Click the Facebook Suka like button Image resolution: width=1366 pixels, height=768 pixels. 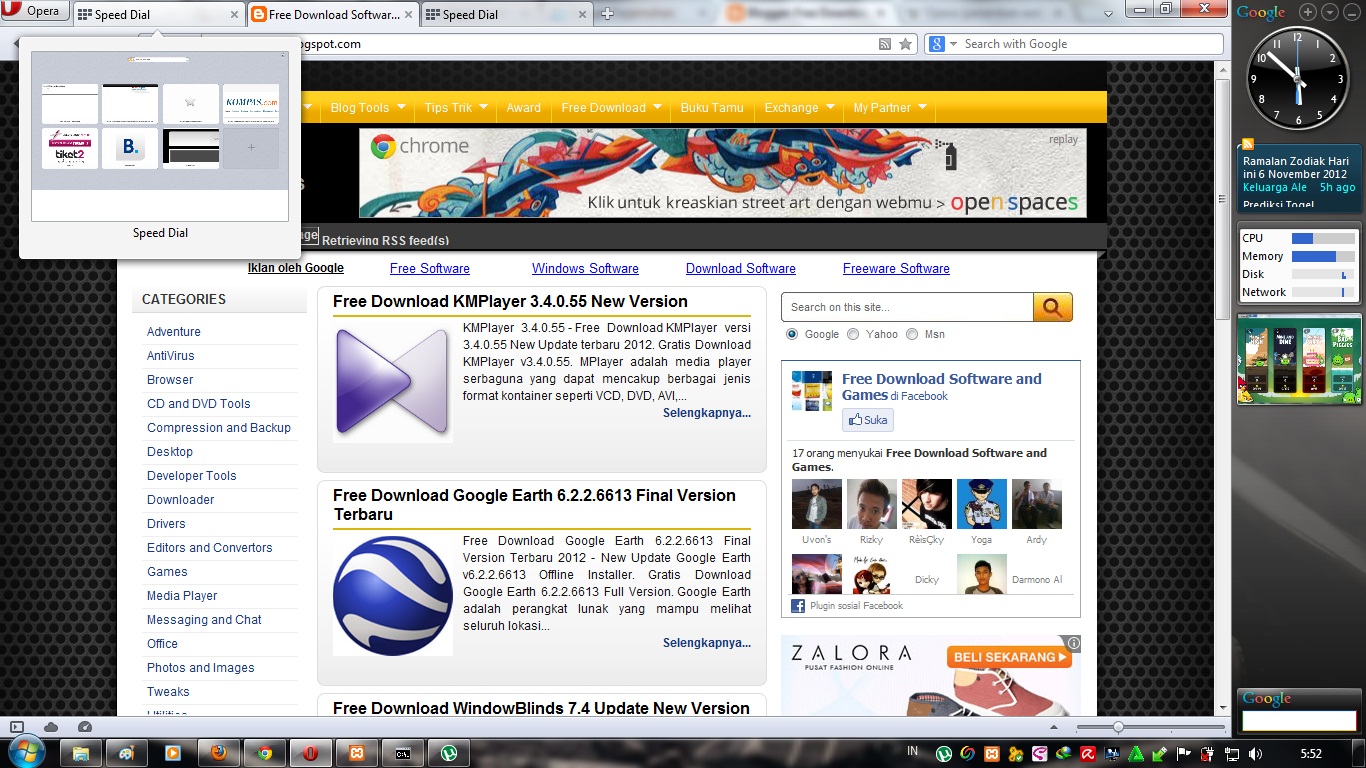(x=867, y=420)
